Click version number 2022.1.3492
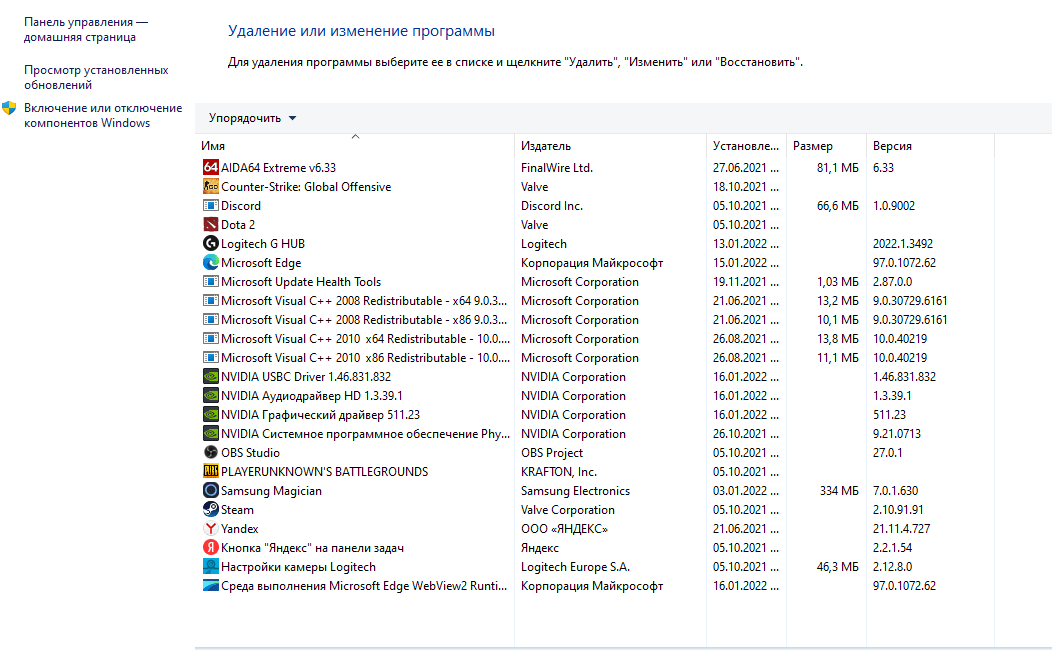This screenshot has width=1052, height=650. point(903,243)
